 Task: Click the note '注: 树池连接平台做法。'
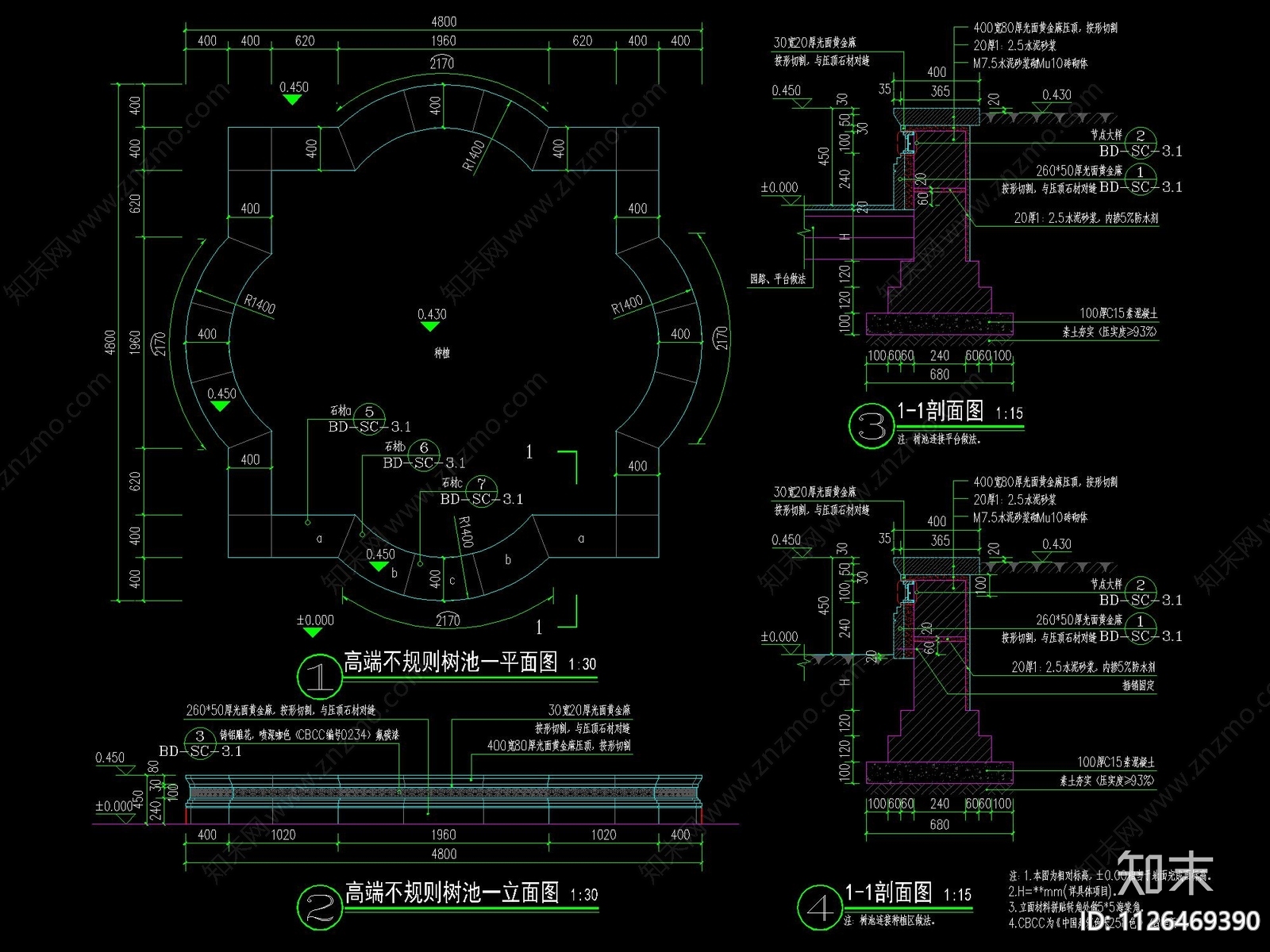click(x=939, y=439)
